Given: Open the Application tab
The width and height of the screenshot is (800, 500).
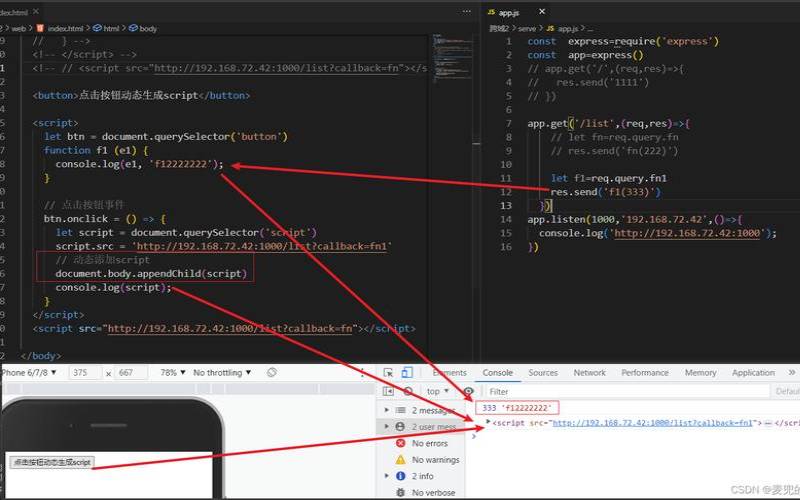Looking at the screenshot, I should pos(753,372).
